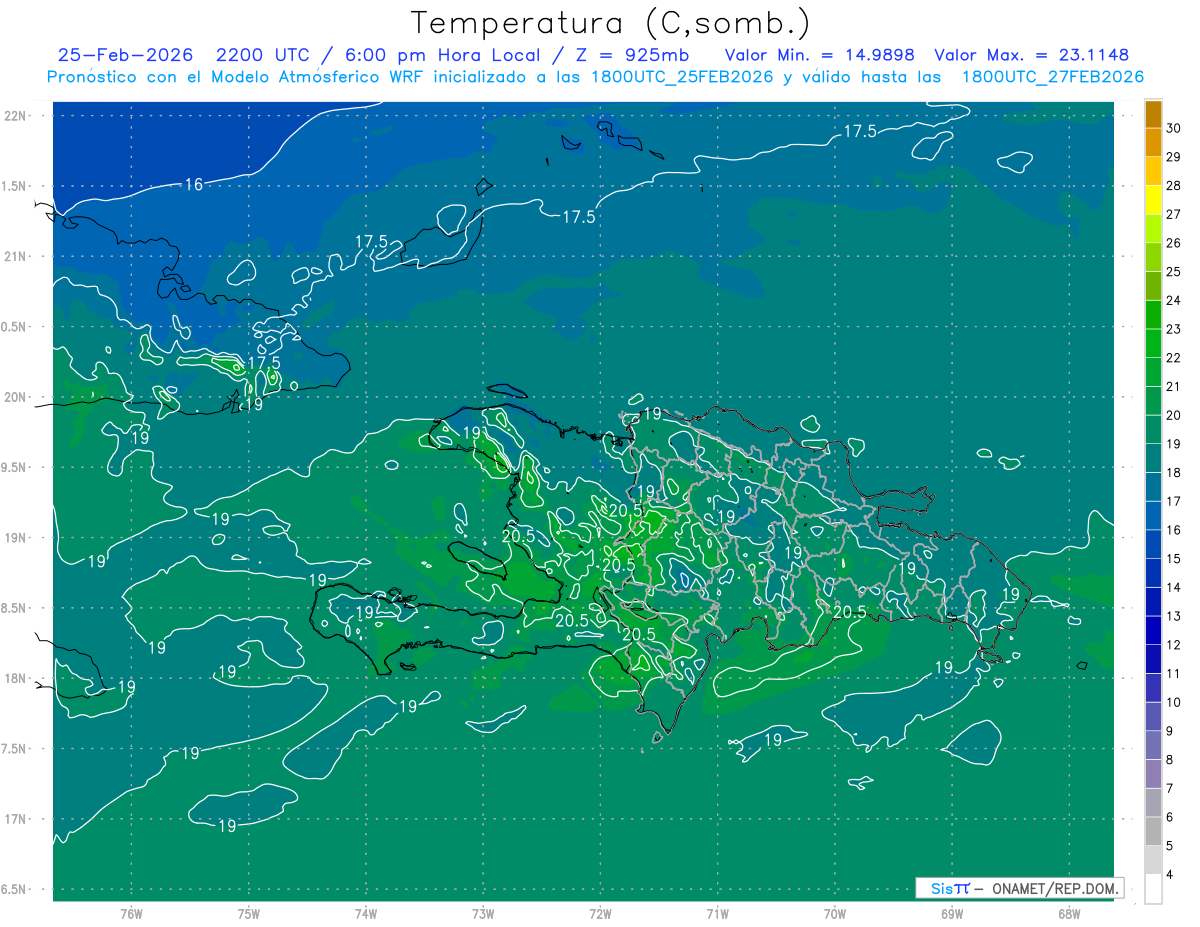The height and width of the screenshot is (927, 1200).
Task: Click the '17N' latitude axis label
Action: pos(14,819)
